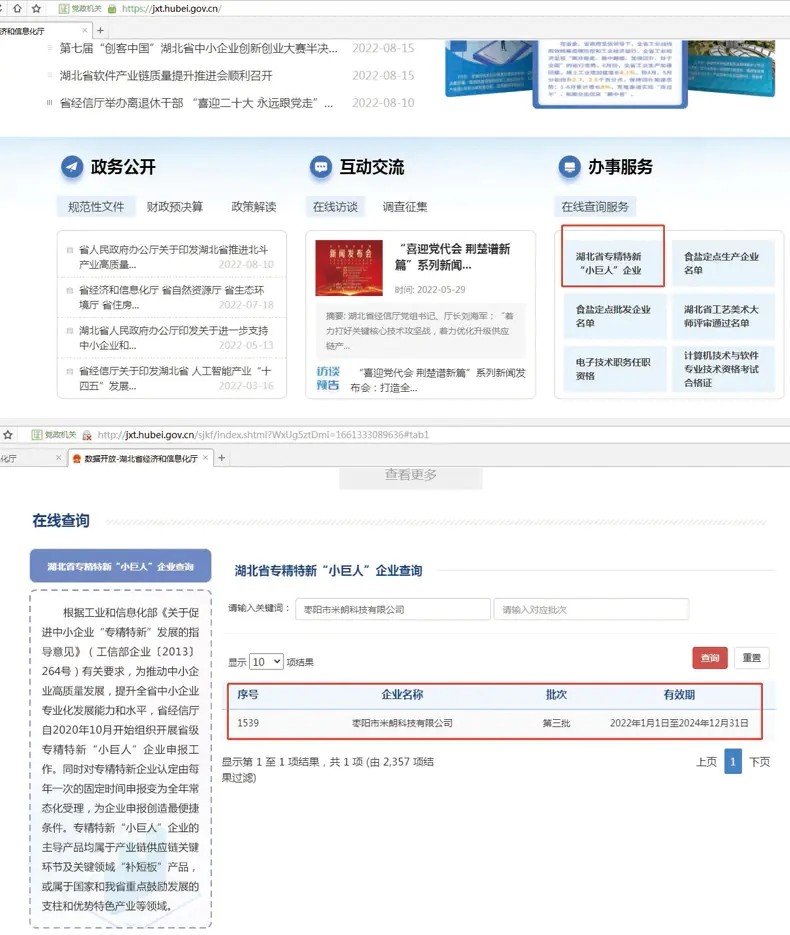Click the favicon on the 数据开放 tab

[76, 459]
